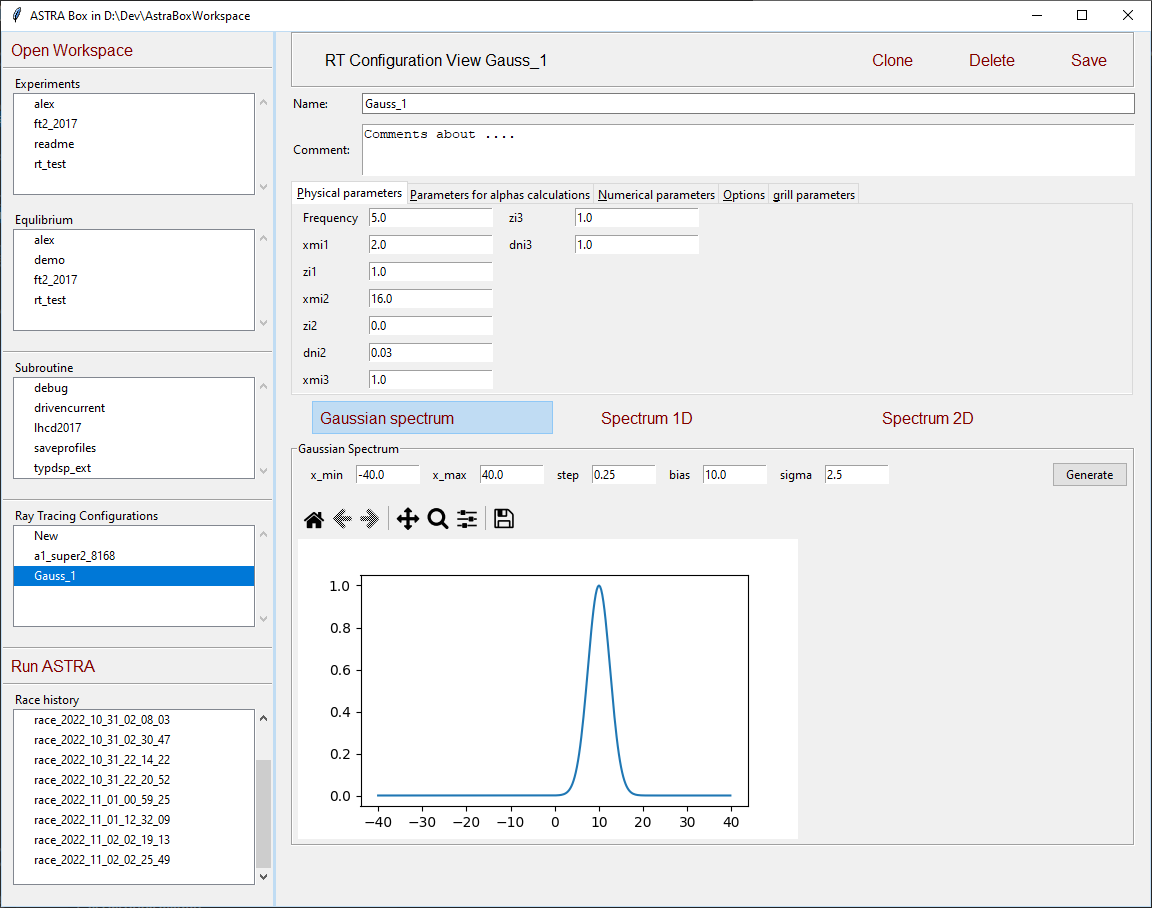Image resolution: width=1152 pixels, height=908 pixels.
Task: Click the bias input field
Action: coord(735,475)
